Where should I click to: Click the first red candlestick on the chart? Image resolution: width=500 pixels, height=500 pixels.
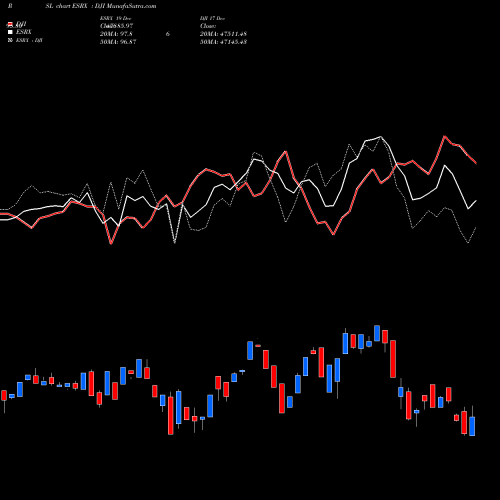(x=4, y=395)
